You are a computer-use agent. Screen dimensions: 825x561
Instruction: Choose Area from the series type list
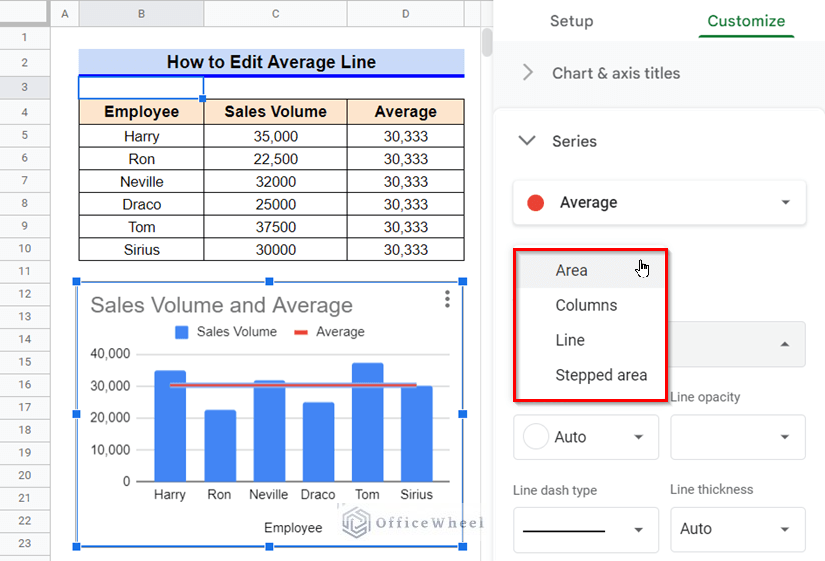click(x=591, y=271)
